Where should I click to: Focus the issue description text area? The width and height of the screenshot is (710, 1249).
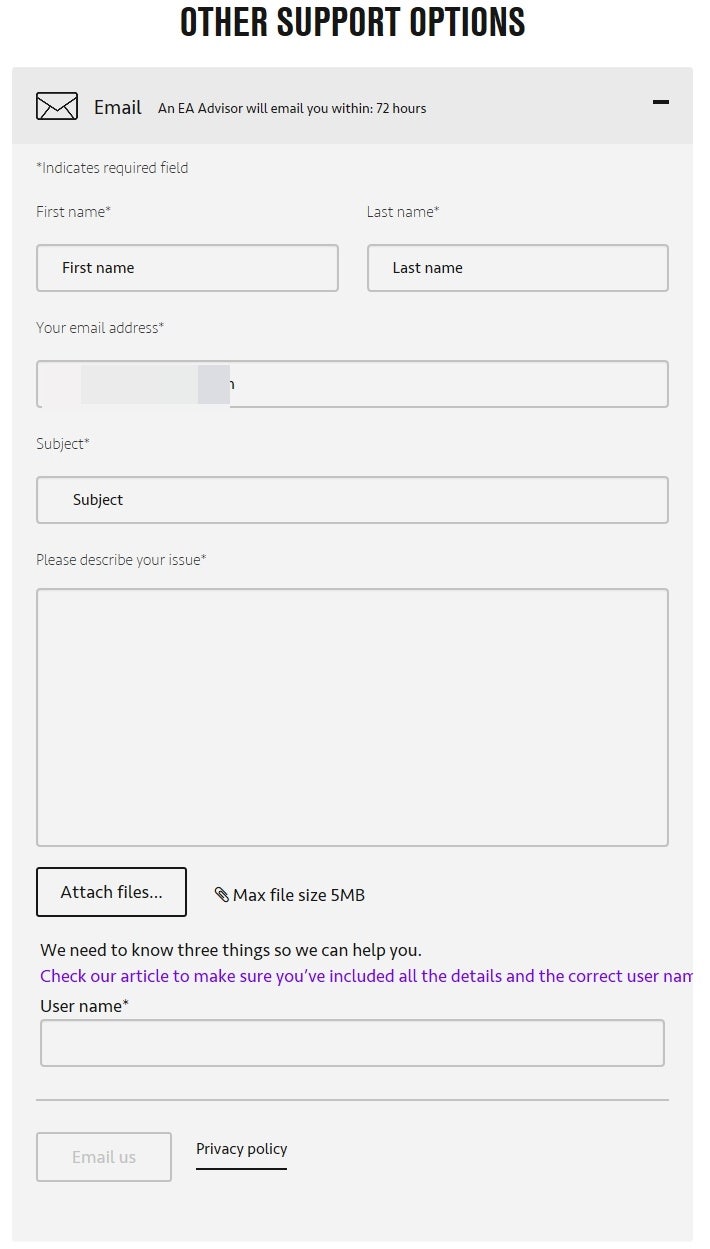(x=352, y=717)
